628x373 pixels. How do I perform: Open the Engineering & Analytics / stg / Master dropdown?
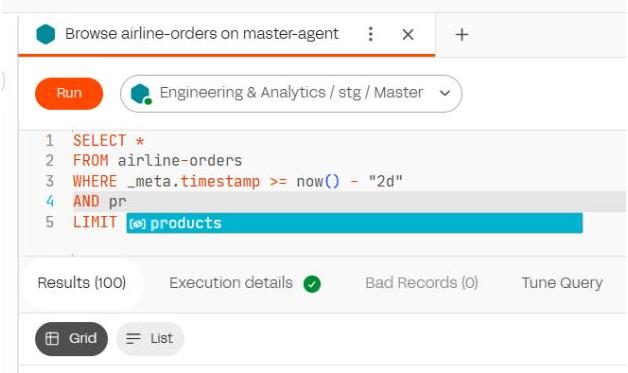291,93
